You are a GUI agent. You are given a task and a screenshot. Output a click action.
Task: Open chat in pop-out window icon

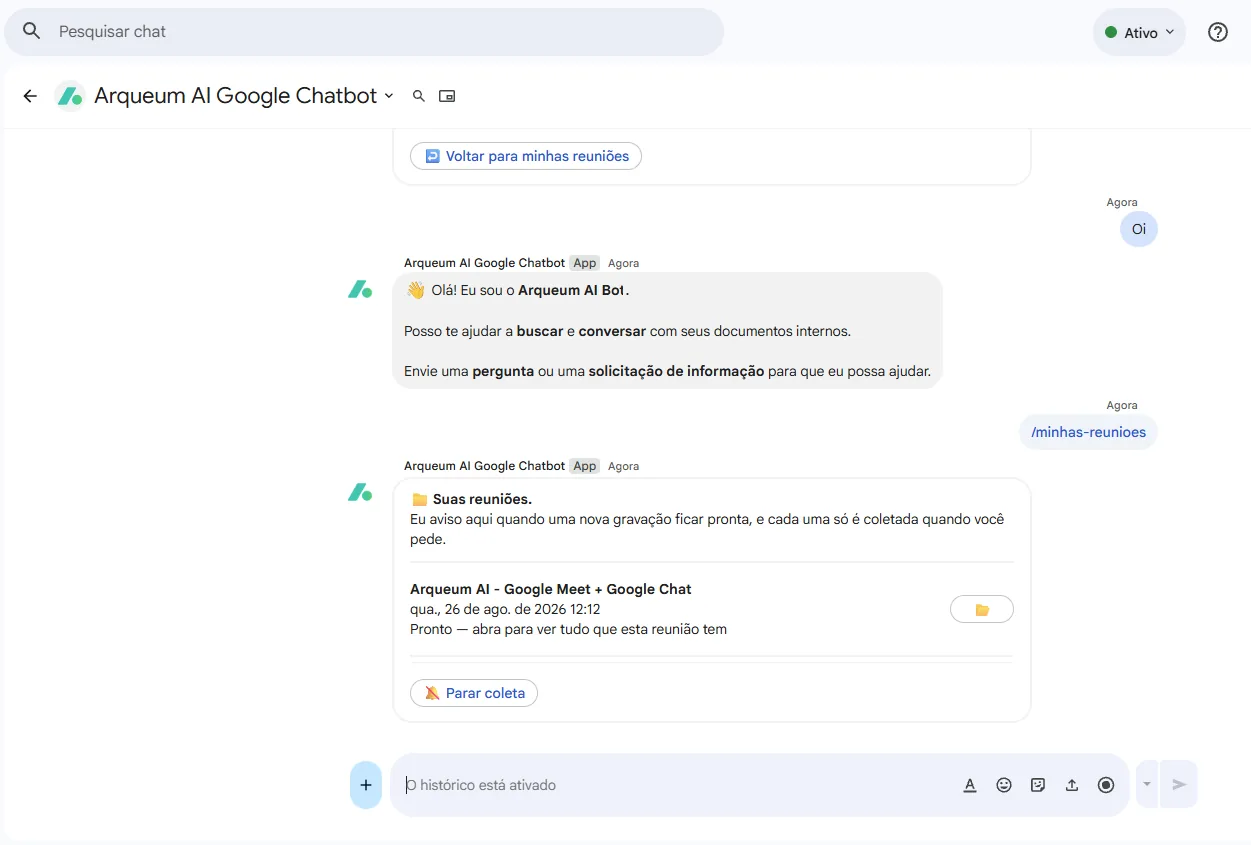pyautogui.click(x=447, y=96)
